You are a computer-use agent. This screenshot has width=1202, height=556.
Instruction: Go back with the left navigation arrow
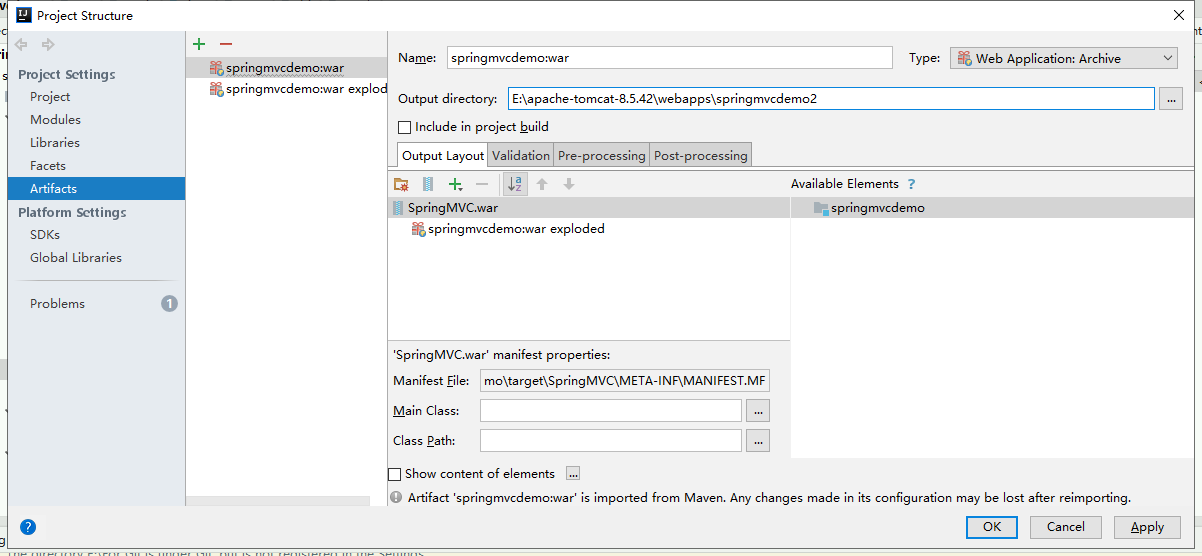click(x=21, y=45)
